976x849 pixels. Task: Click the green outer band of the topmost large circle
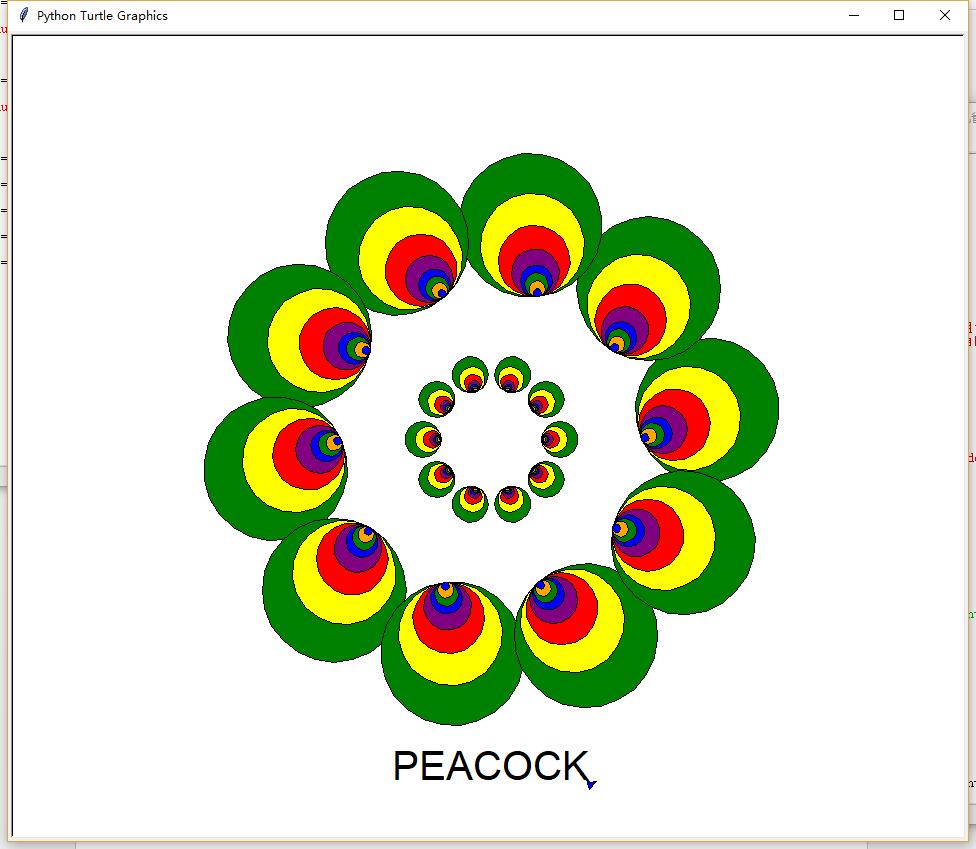click(x=530, y=172)
